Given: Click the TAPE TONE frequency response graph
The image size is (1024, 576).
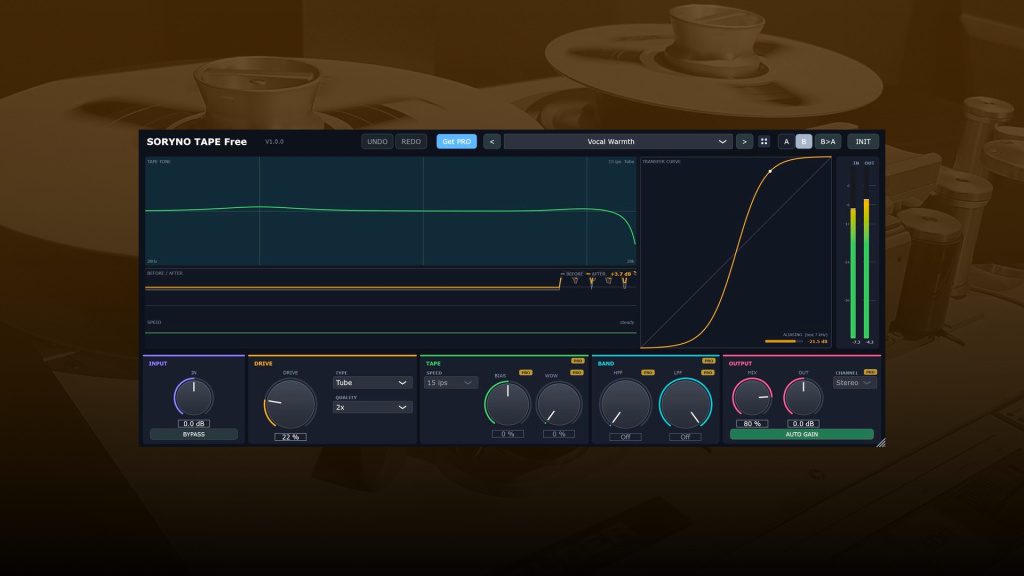Looking at the screenshot, I should [391, 211].
